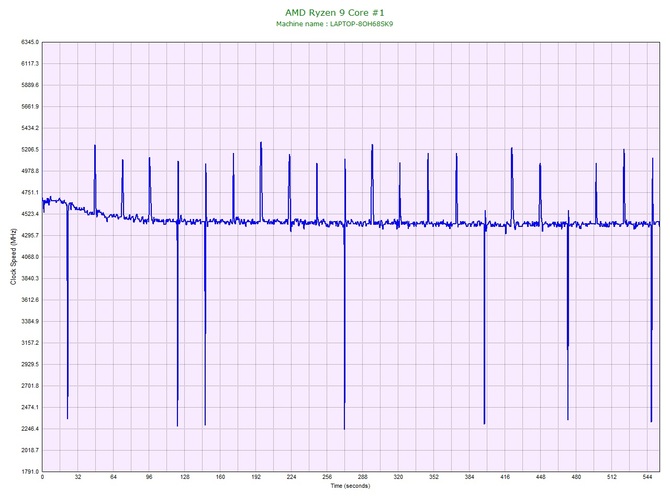The width and height of the screenshot is (670, 503).
Task: Click the 96 time-axis label
Action: tap(149, 477)
